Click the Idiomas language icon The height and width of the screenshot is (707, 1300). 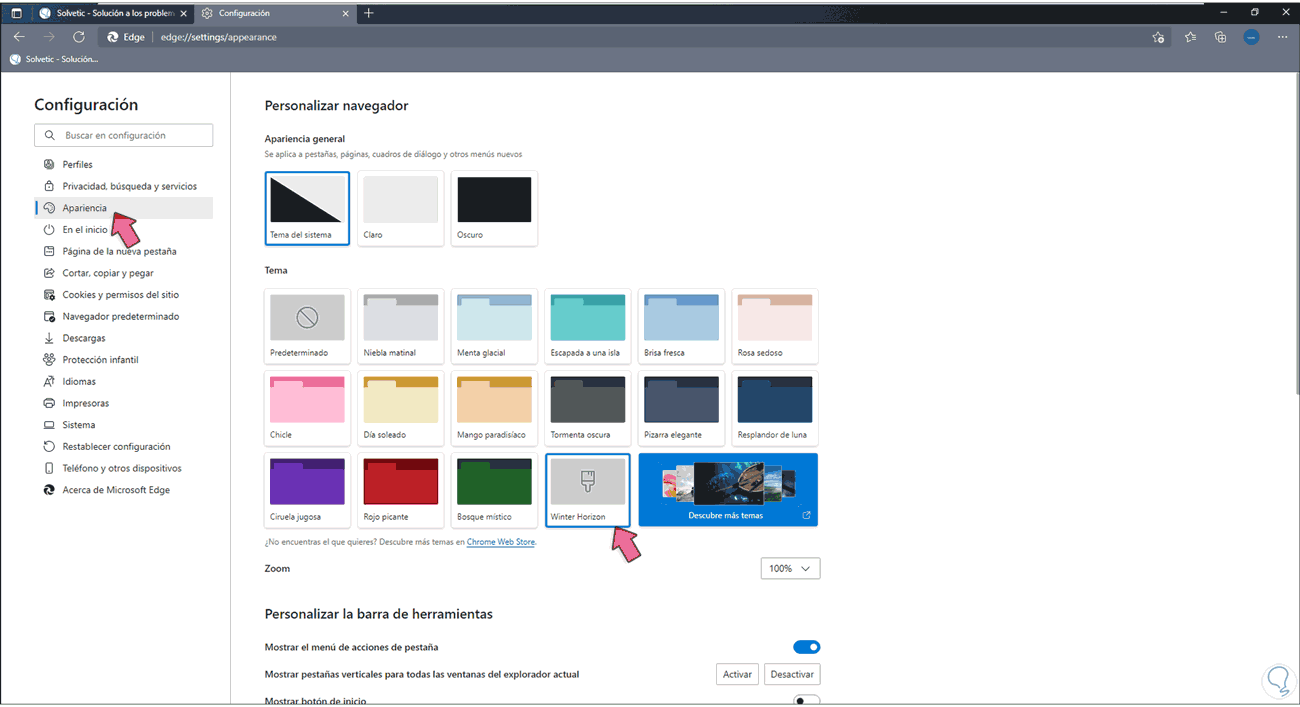(49, 381)
